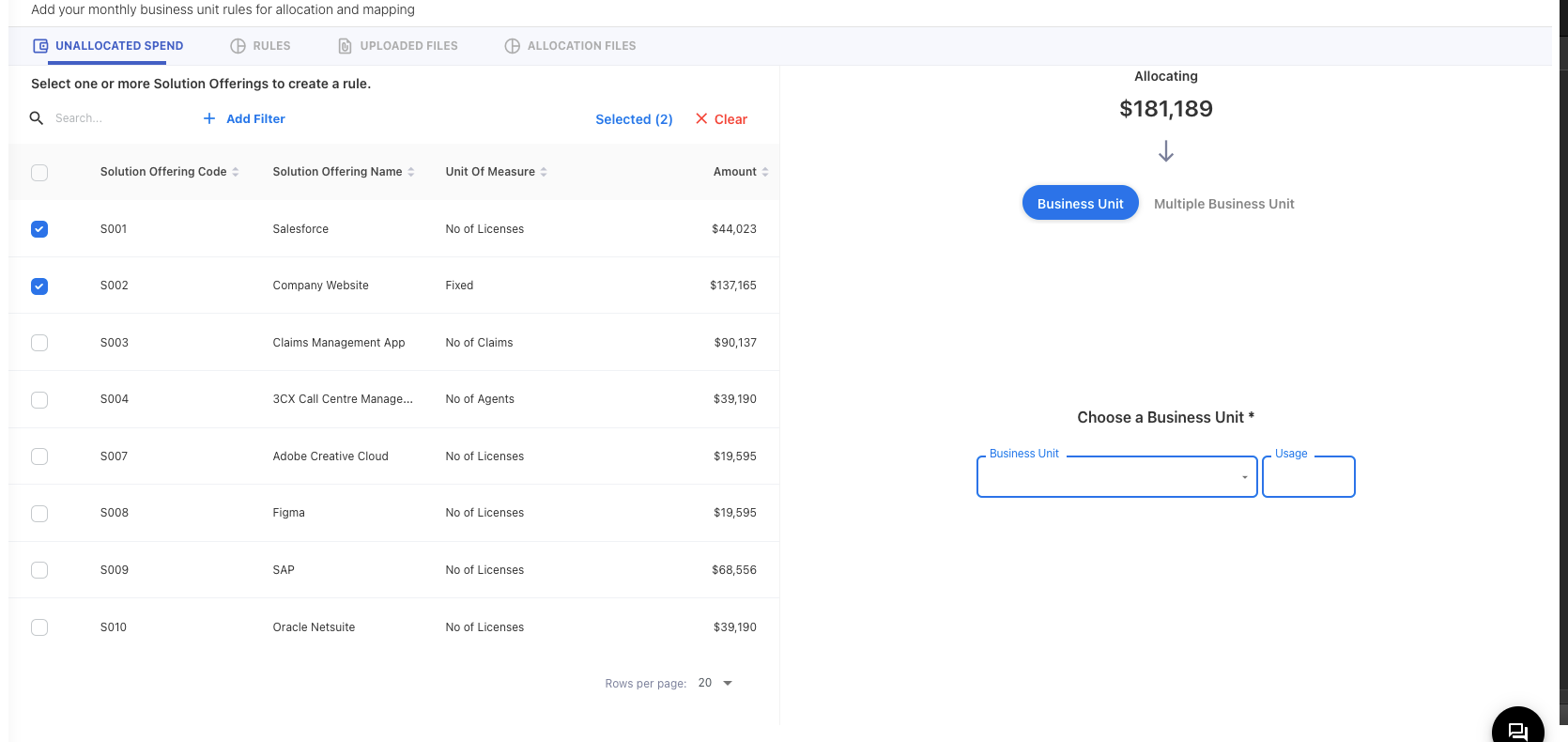Uncheck the S001 Salesforce checkbox
The width and height of the screenshot is (1568, 742).
pyautogui.click(x=39, y=229)
